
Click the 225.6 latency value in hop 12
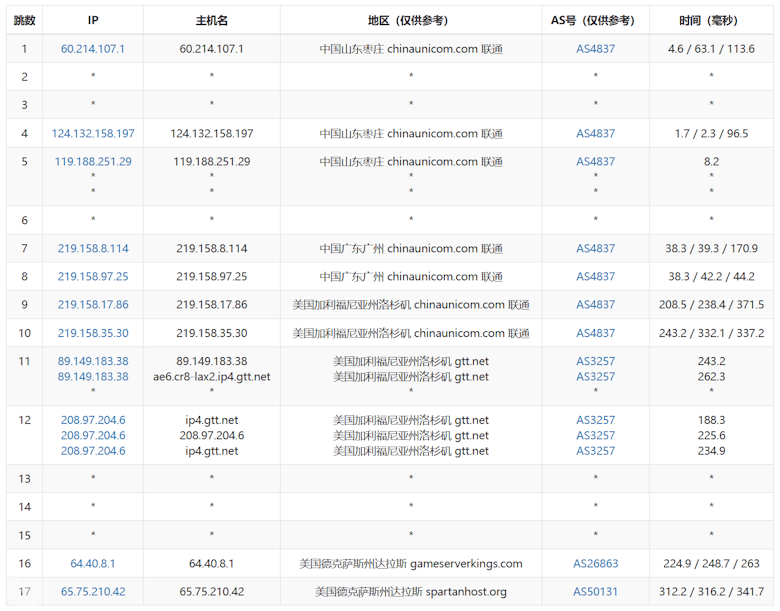711,435
